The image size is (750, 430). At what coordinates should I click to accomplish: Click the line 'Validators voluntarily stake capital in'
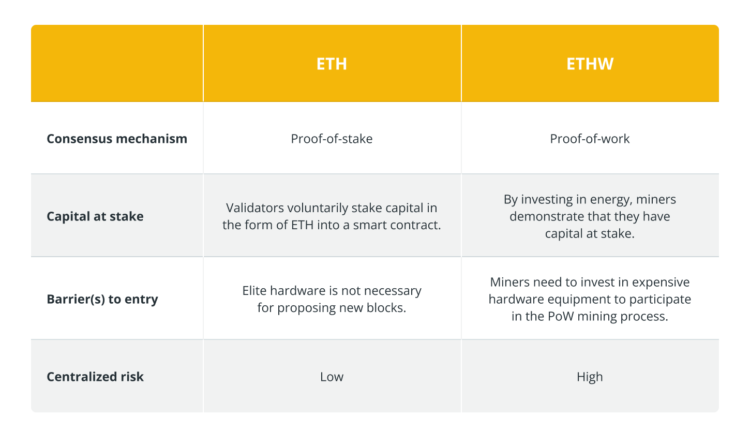(331, 207)
